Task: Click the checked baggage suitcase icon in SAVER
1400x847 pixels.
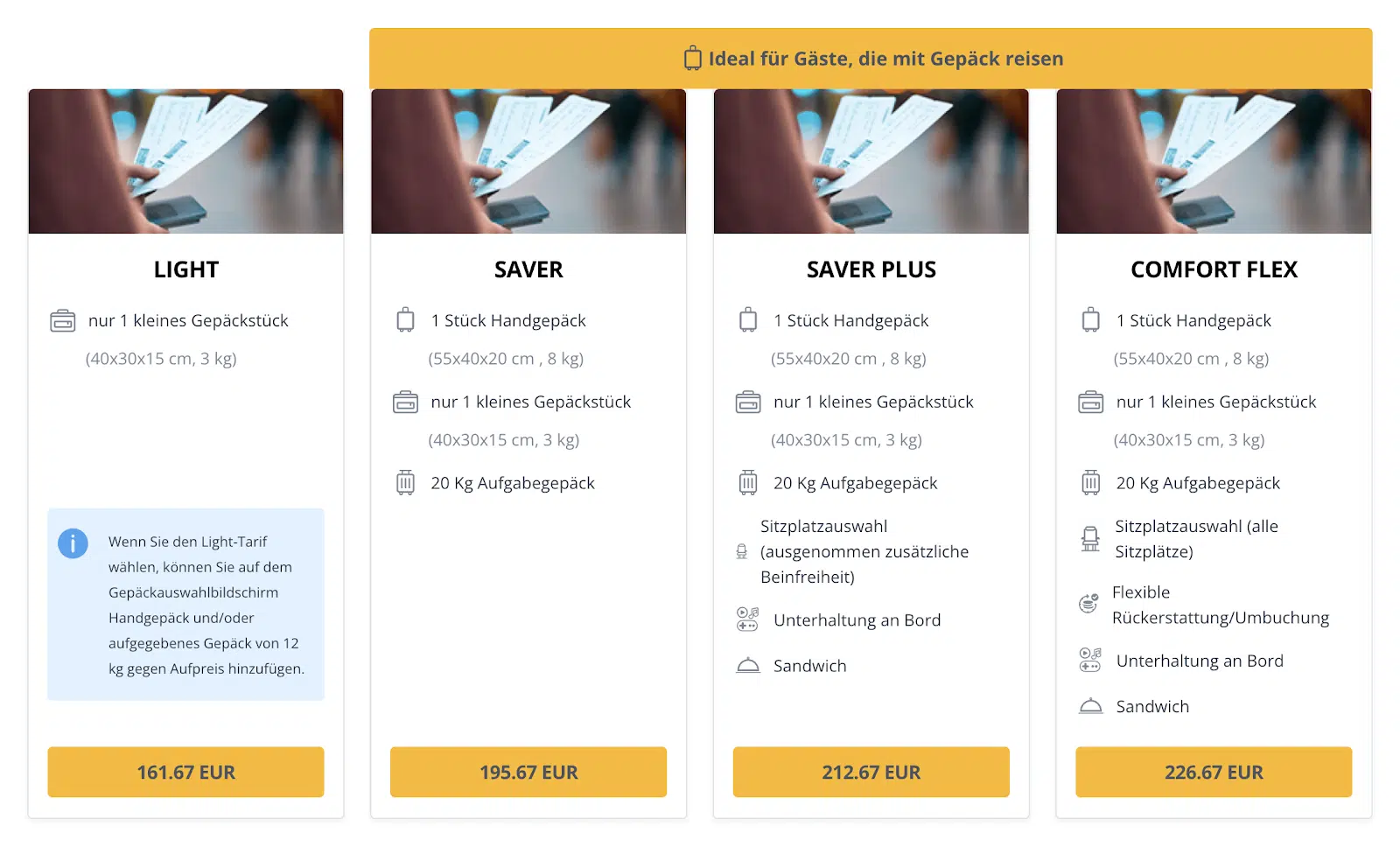Action: click(x=405, y=482)
